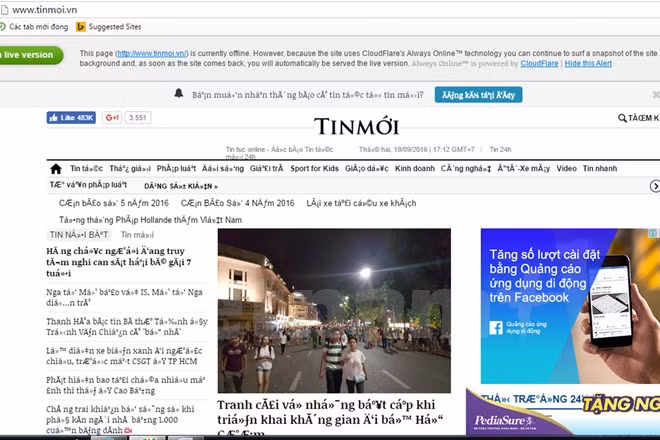The width and height of the screenshot is (660, 440).
Task: Click the date line showing 19/09/2016
Action: (416, 149)
